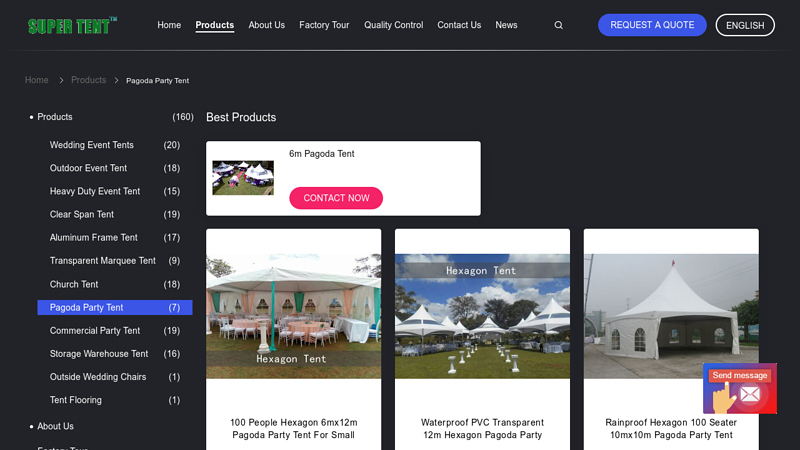Select the highlighted Pagoda Party Tent category
Viewport: 800px width, 450px height.
[x=115, y=307]
